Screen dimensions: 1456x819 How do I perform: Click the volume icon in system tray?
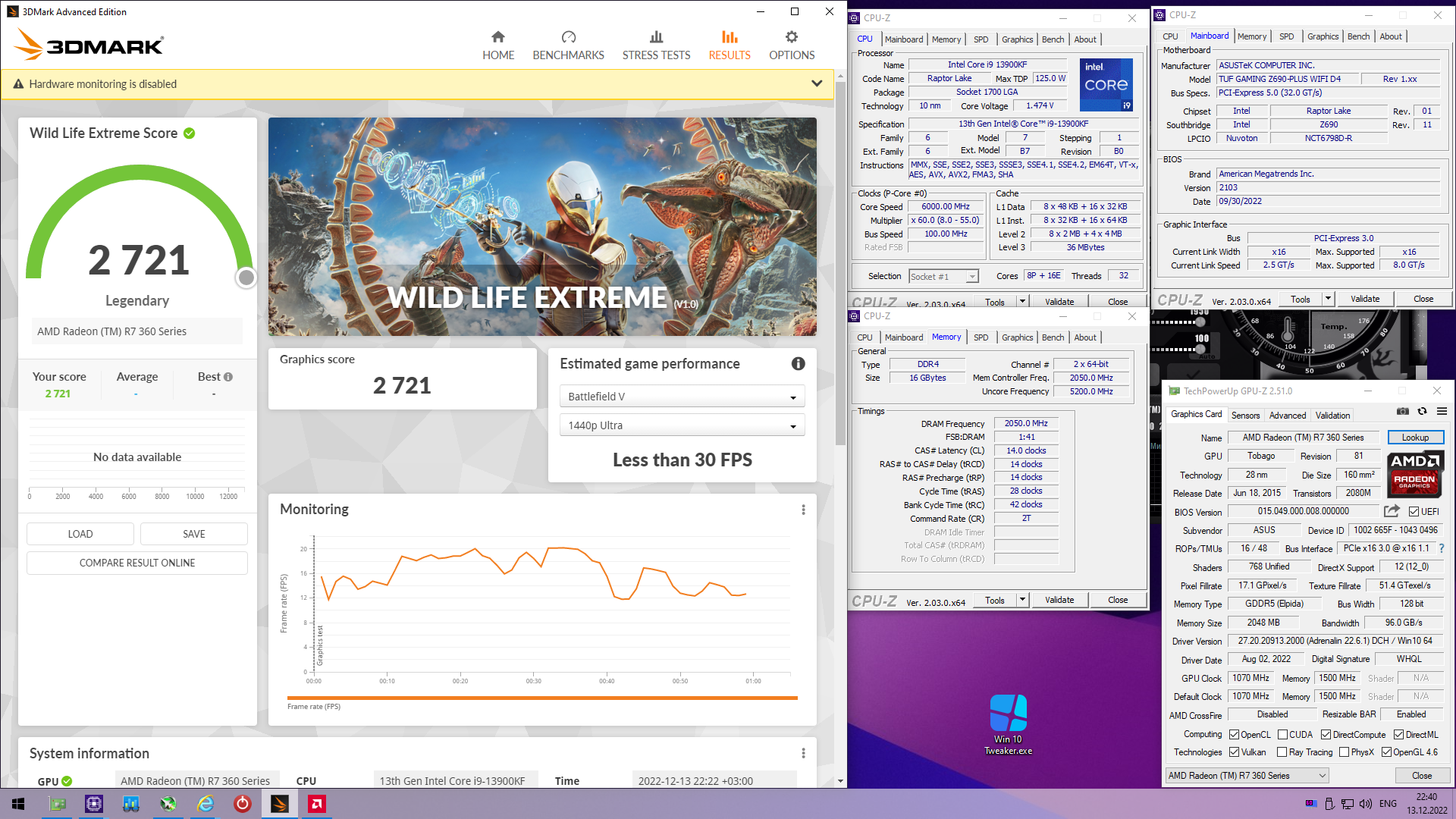click(1366, 804)
